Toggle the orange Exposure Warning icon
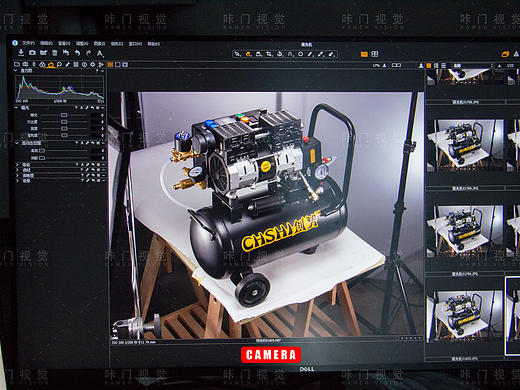The width and height of the screenshot is (520, 390). [x=506, y=54]
